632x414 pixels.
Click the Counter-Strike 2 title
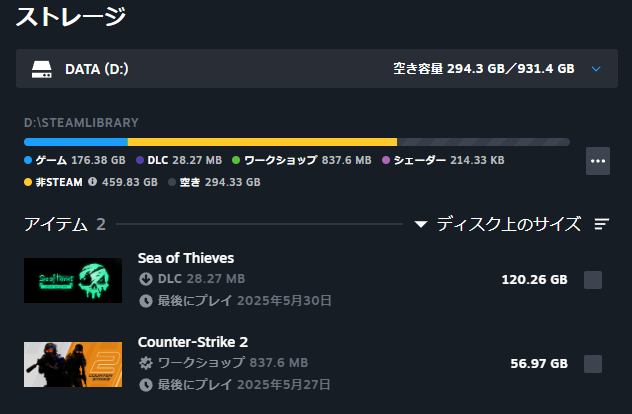tap(193, 342)
